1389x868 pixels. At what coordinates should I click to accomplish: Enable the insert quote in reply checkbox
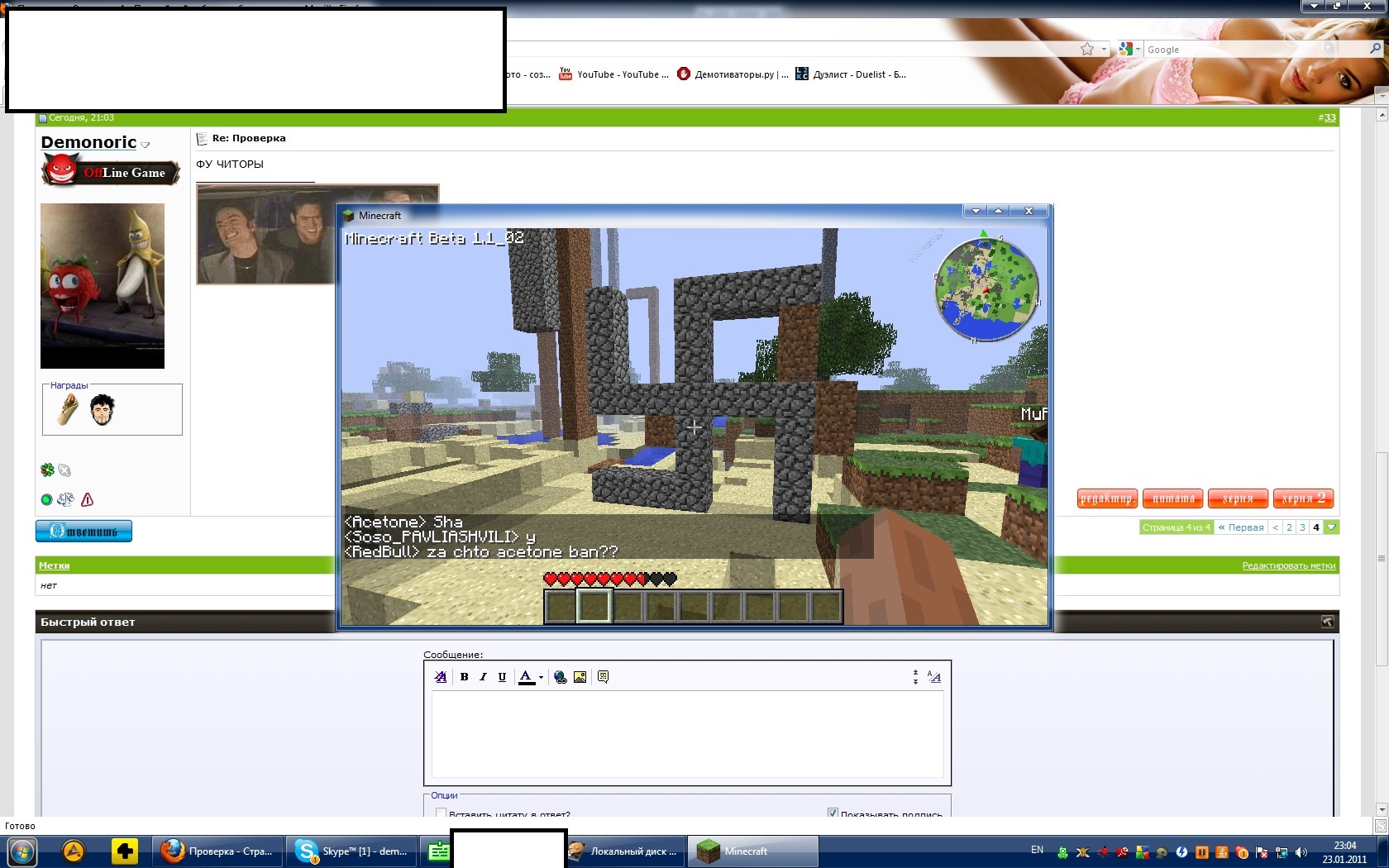(441, 813)
